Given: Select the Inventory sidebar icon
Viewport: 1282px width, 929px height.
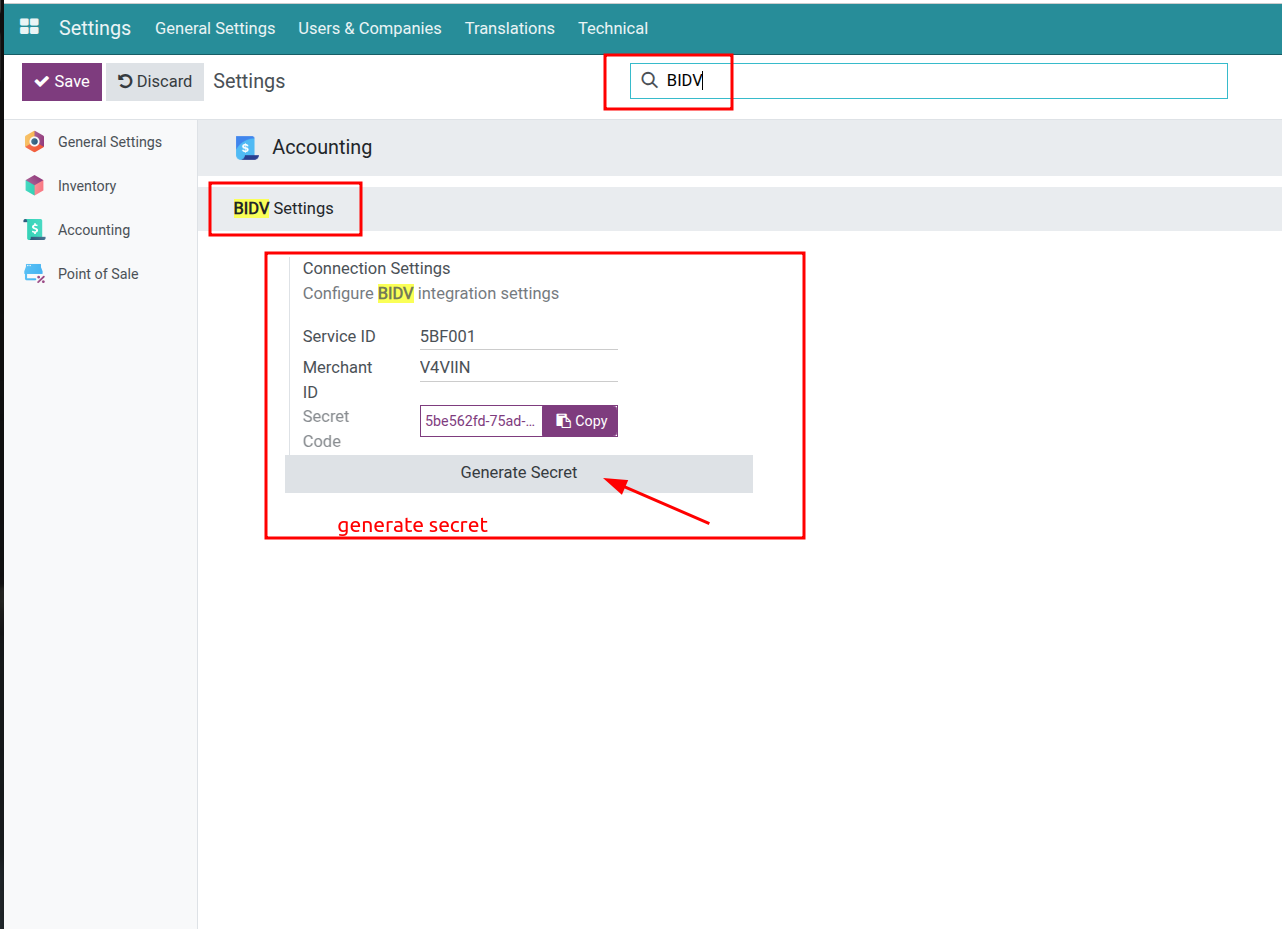Looking at the screenshot, I should point(35,185).
